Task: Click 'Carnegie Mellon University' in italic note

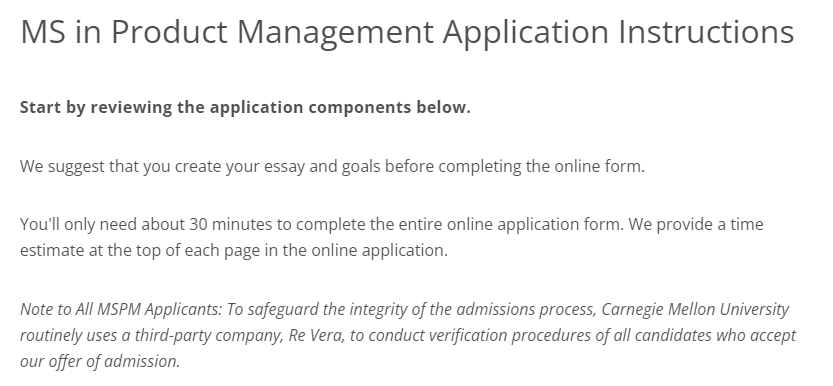Action: point(695,309)
